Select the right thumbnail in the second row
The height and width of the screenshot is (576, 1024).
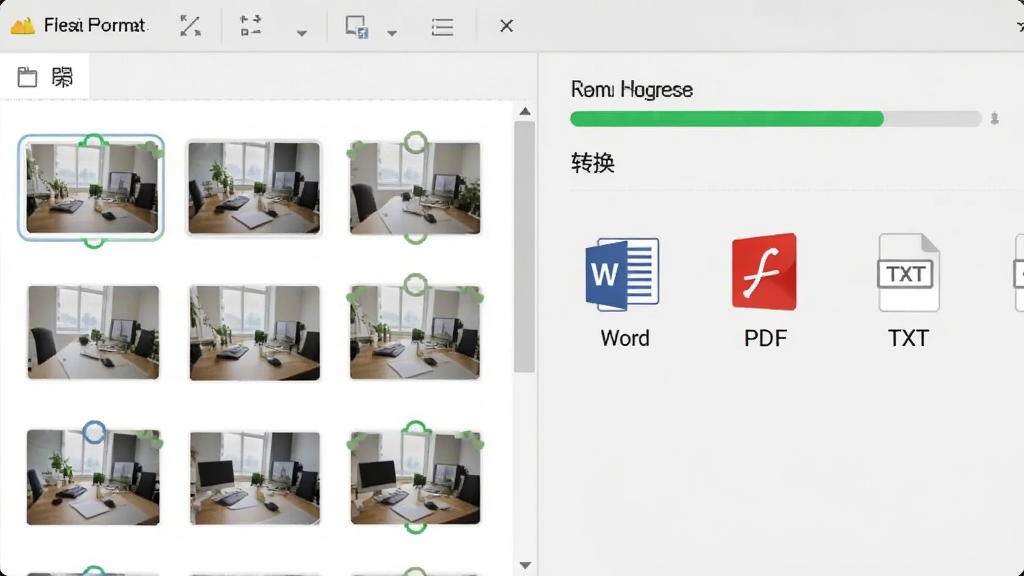(x=415, y=332)
